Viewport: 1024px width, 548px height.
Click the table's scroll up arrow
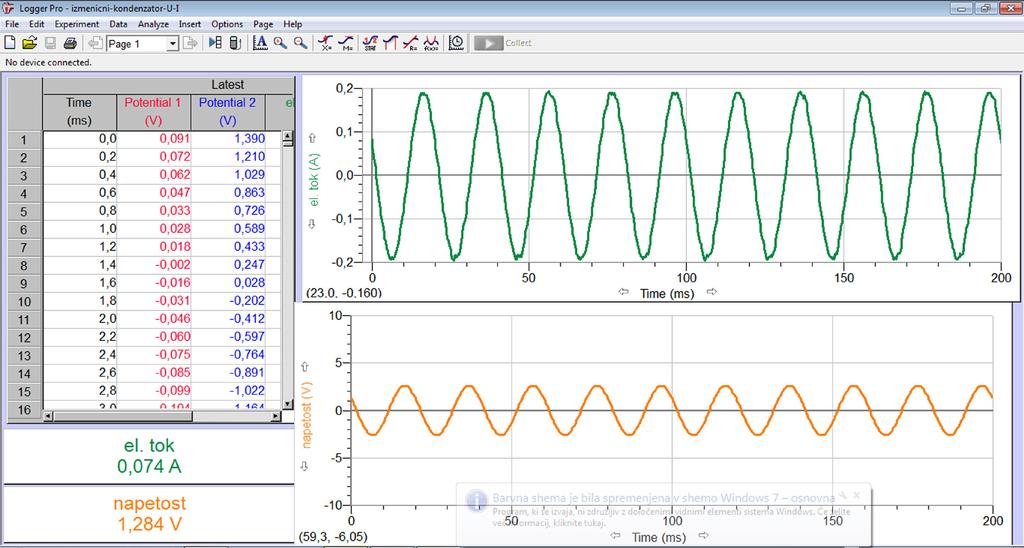[287, 137]
